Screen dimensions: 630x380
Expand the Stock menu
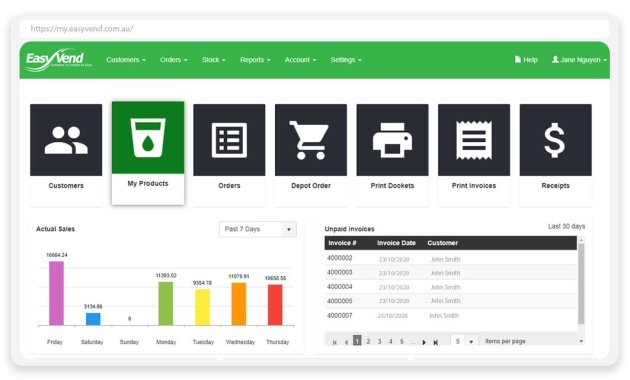point(213,60)
